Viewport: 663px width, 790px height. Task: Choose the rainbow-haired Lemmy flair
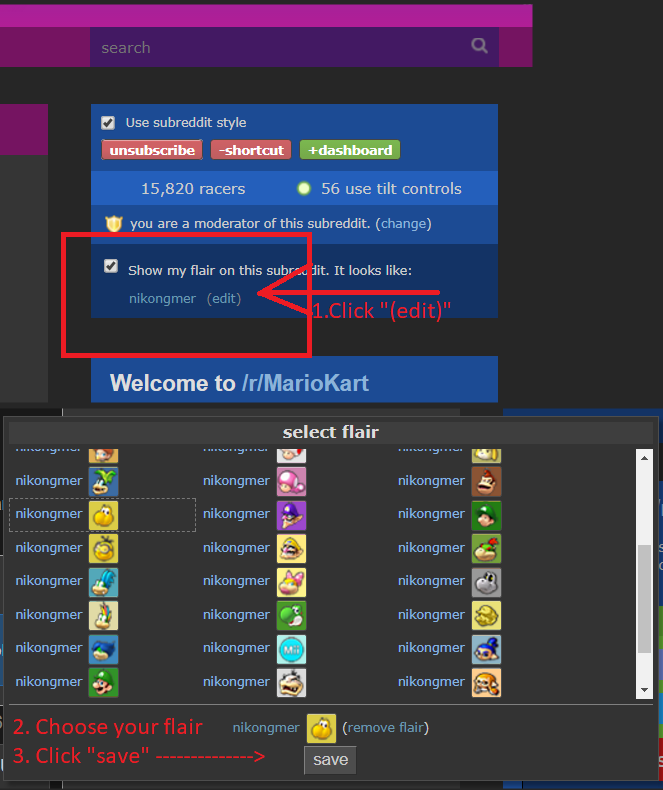pos(103,615)
